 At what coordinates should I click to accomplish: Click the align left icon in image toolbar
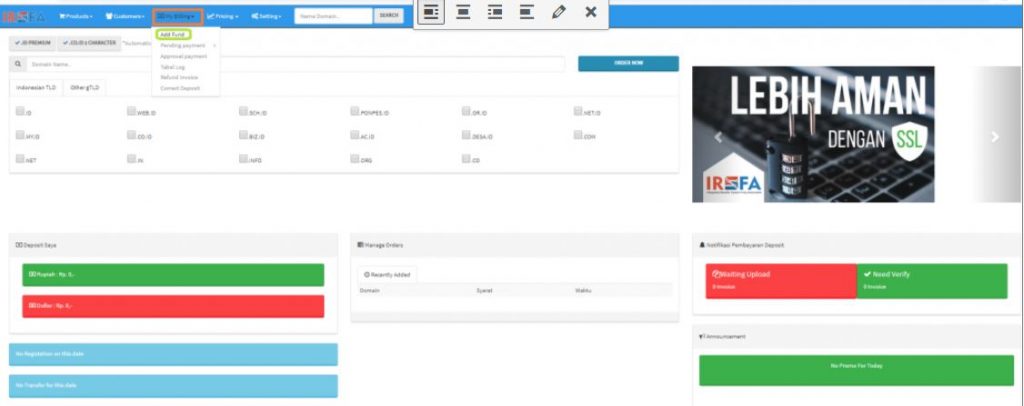(x=431, y=12)
